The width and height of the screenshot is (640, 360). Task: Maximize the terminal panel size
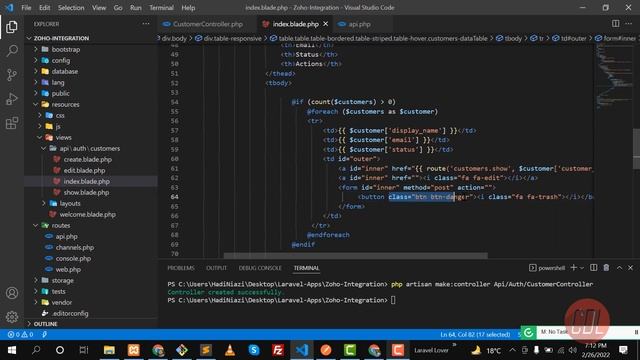619,268
